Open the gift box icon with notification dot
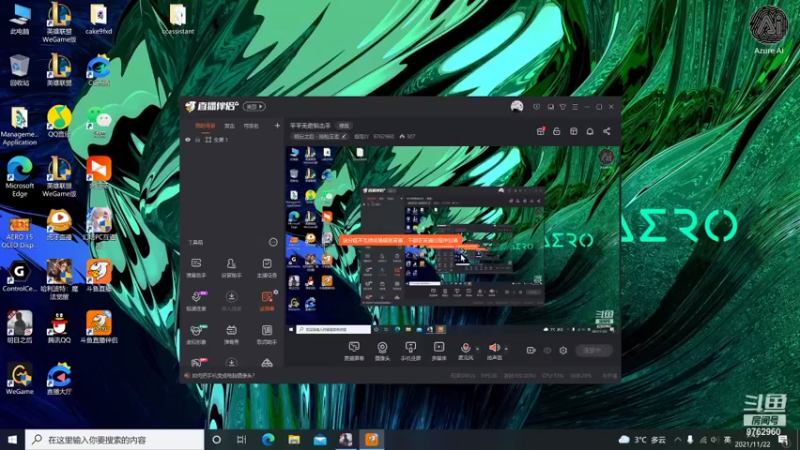The height and width of the screenshot is (450, 800). tap(541, 131)
